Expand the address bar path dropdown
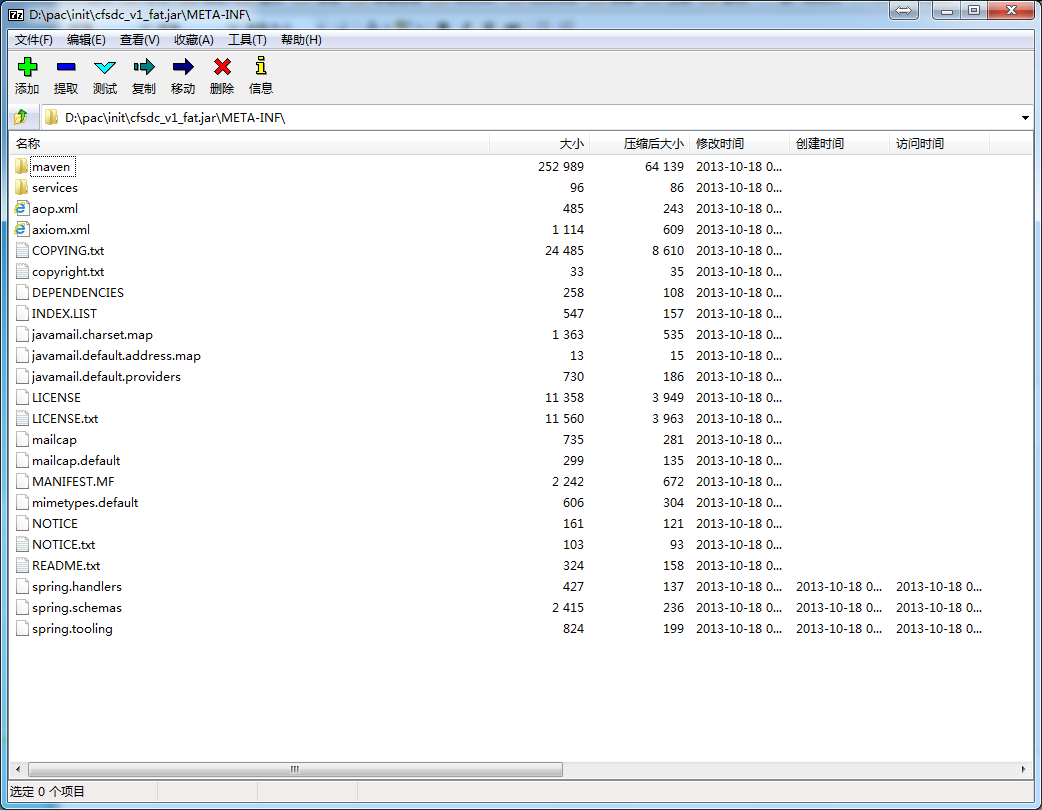Image resolution: width=1042 pixels, height=810 pixels. click(x=1025, y=118)
